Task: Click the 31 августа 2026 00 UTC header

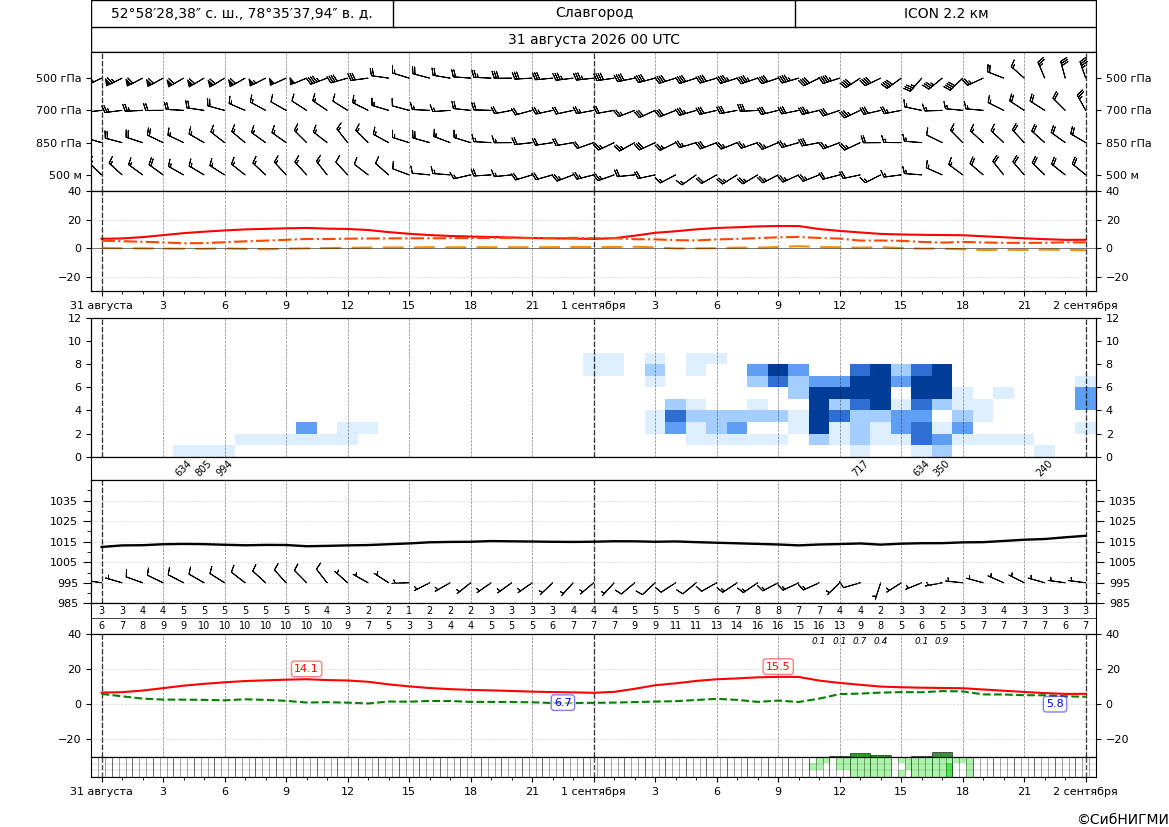Action: point(593,40)
